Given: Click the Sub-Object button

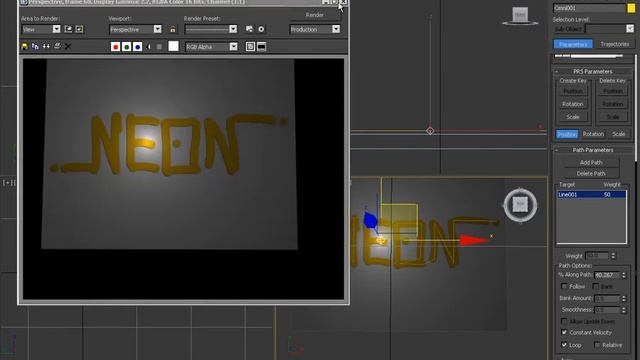Looking at the screenshot, I should tap(568, 29).
